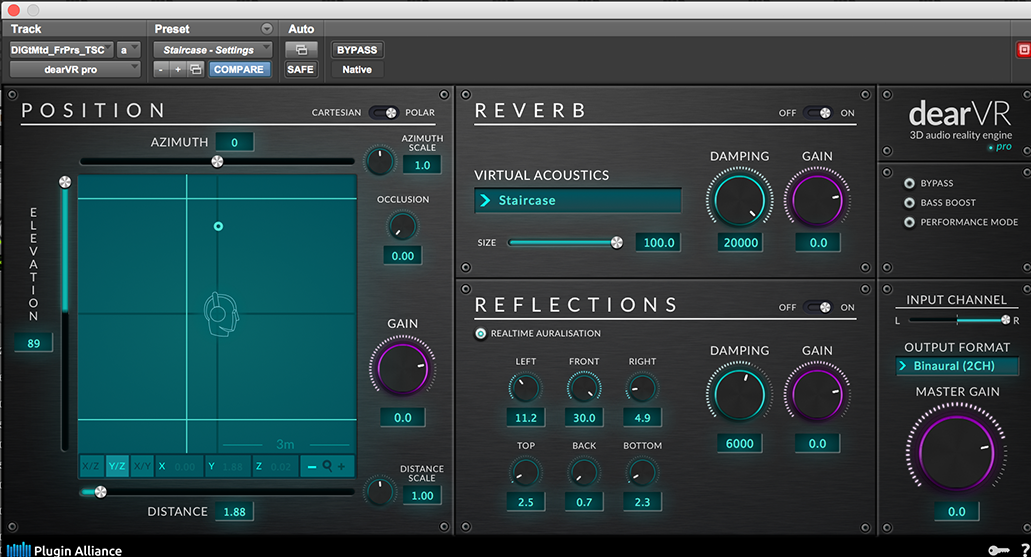This screenshot has height=557, width=1031.
Task: Open the insert position 'a' dropdown
Action: click(x=128, y=50)
